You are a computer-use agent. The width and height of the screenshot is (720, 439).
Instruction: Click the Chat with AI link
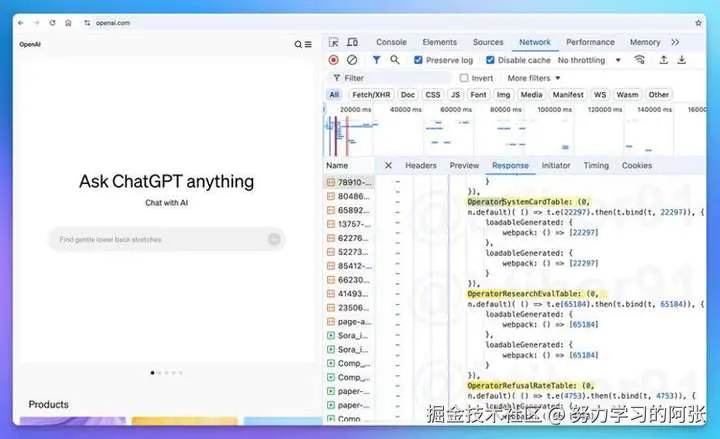coord(166,203)
